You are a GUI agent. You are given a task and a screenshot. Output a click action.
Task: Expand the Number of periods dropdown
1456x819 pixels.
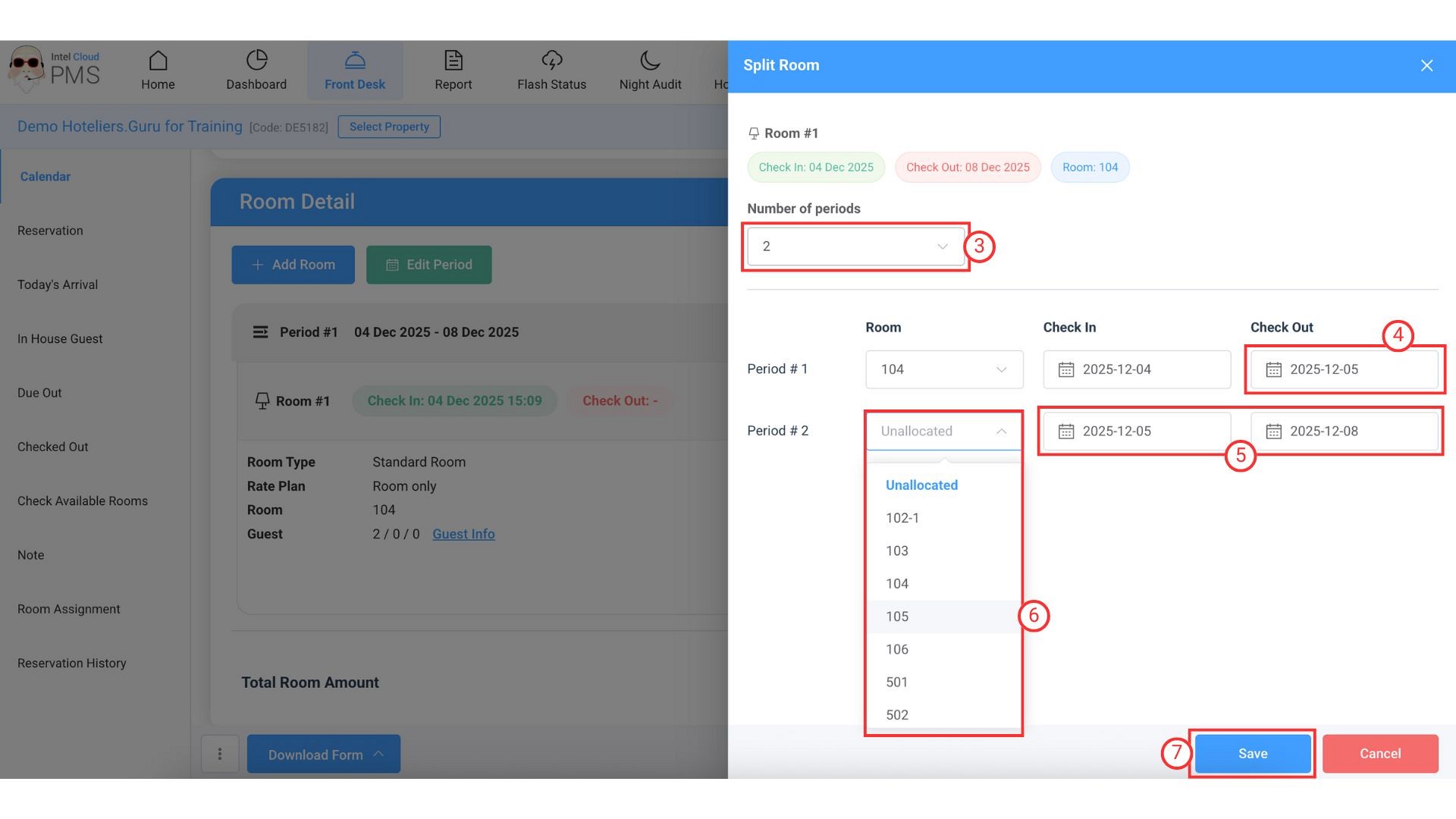pyautogui.click(x=855, y=246)
